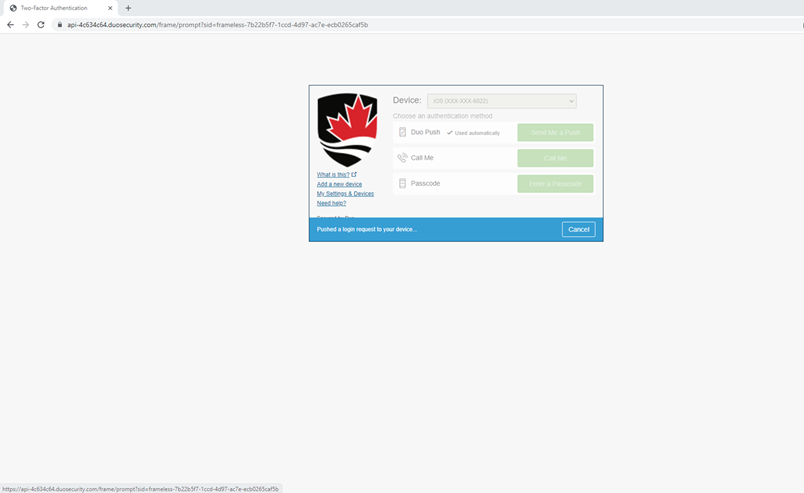Open a new browser tab
Viewport: 804px width, 493px height.
point(128,8)
